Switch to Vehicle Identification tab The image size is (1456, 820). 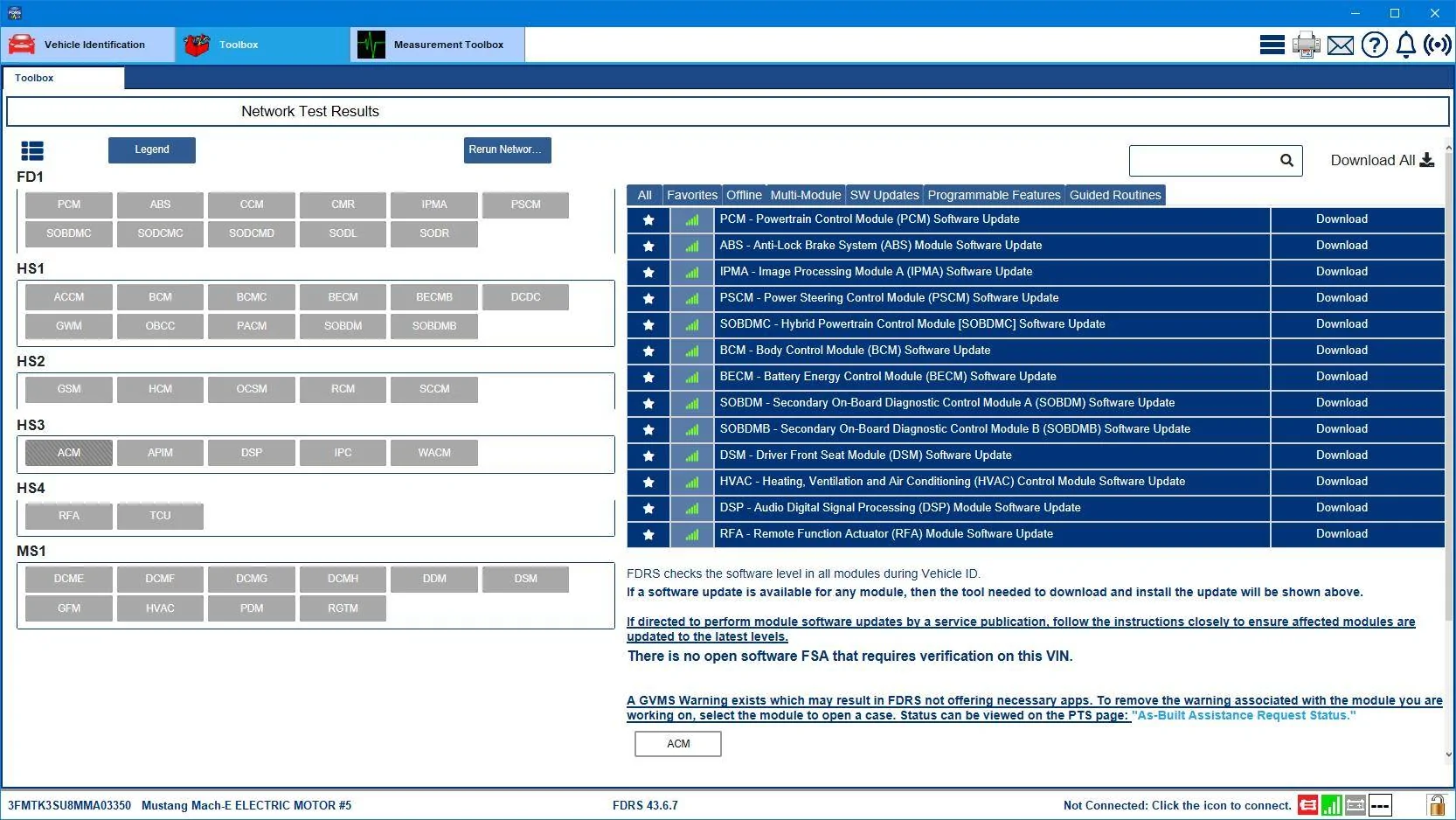(87, 45)
